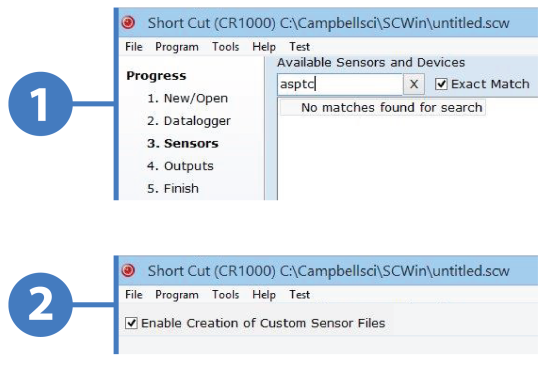This screenshot has height=368, width=550.
Task: Go to the 2. Datalogger progress step
Action: 189,121
